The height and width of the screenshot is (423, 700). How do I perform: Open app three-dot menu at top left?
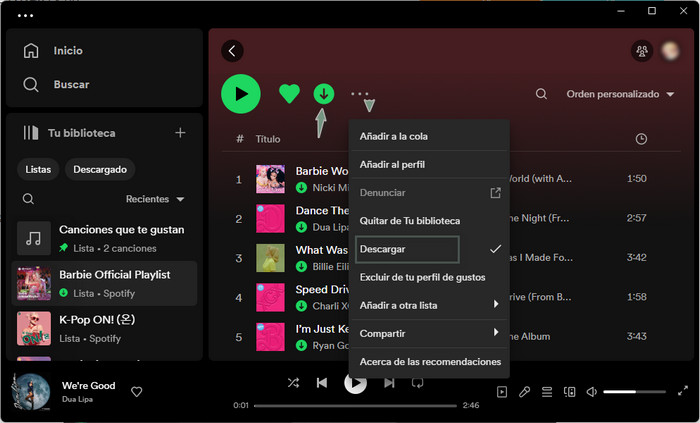(25, 16)
